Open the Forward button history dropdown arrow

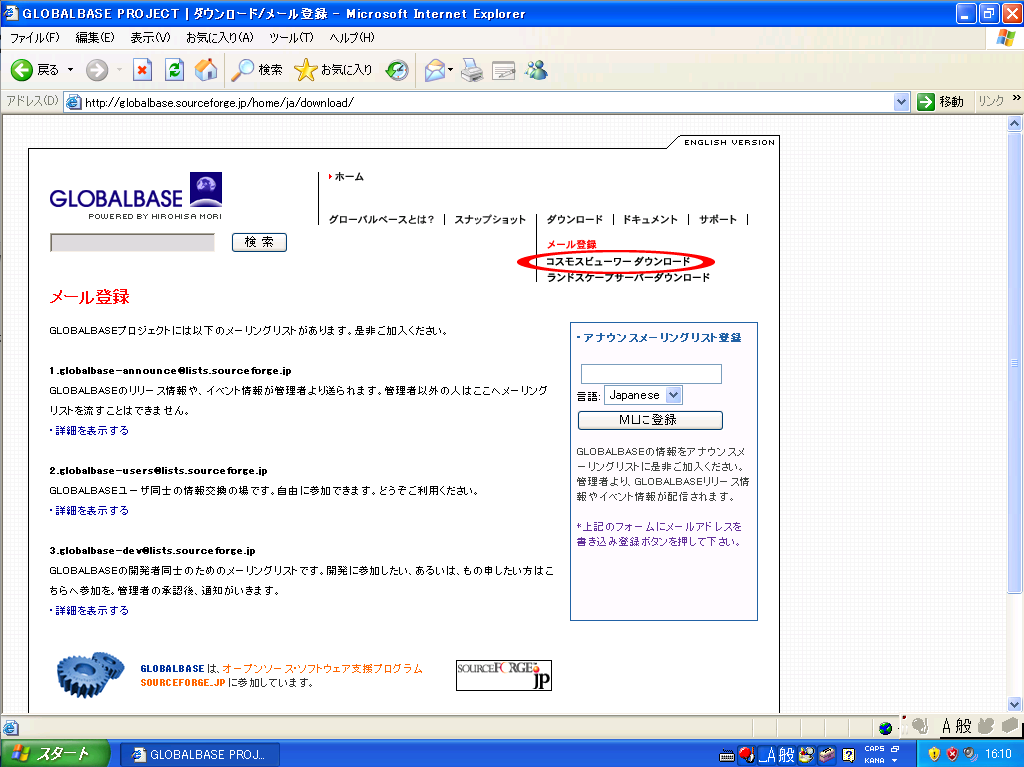tap(120, 70)
